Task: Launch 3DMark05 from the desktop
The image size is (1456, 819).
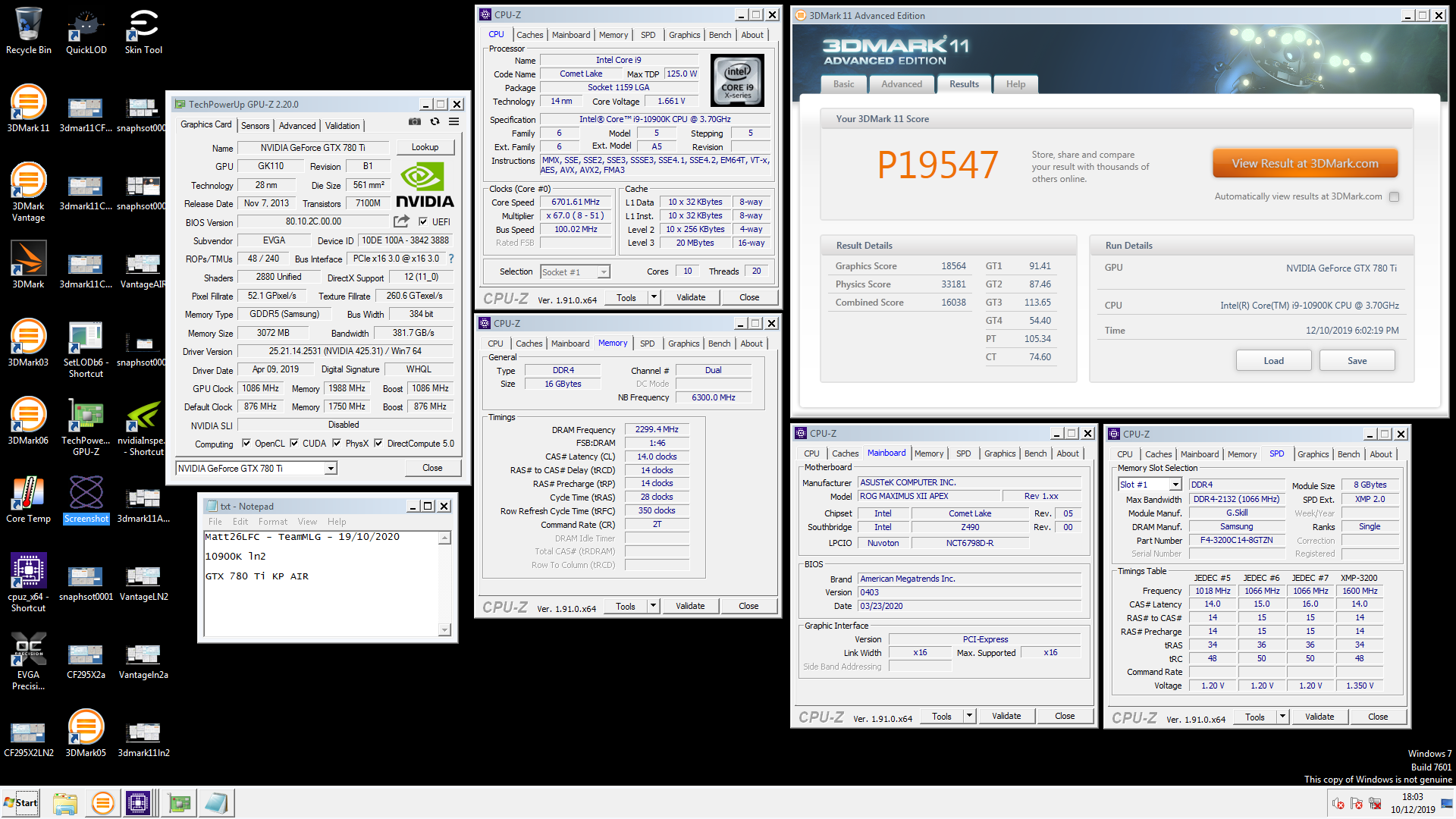Action: pyautogui.click(x=86, y=733)
